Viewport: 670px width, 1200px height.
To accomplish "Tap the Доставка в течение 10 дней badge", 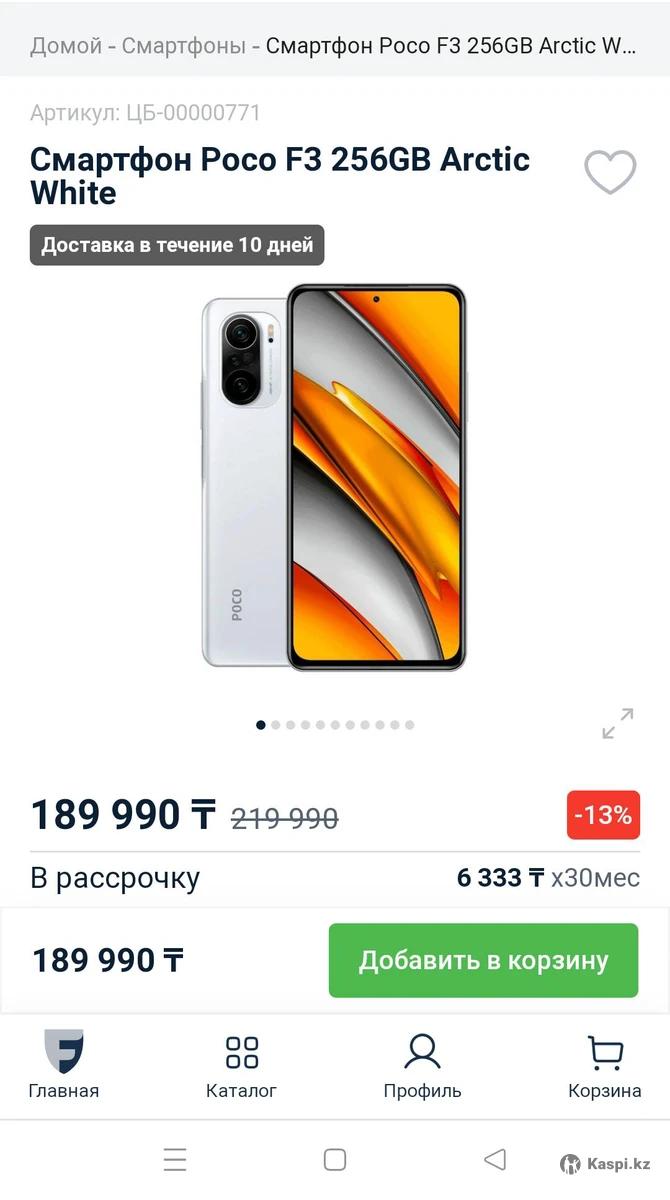I will (x=177, y=245).
